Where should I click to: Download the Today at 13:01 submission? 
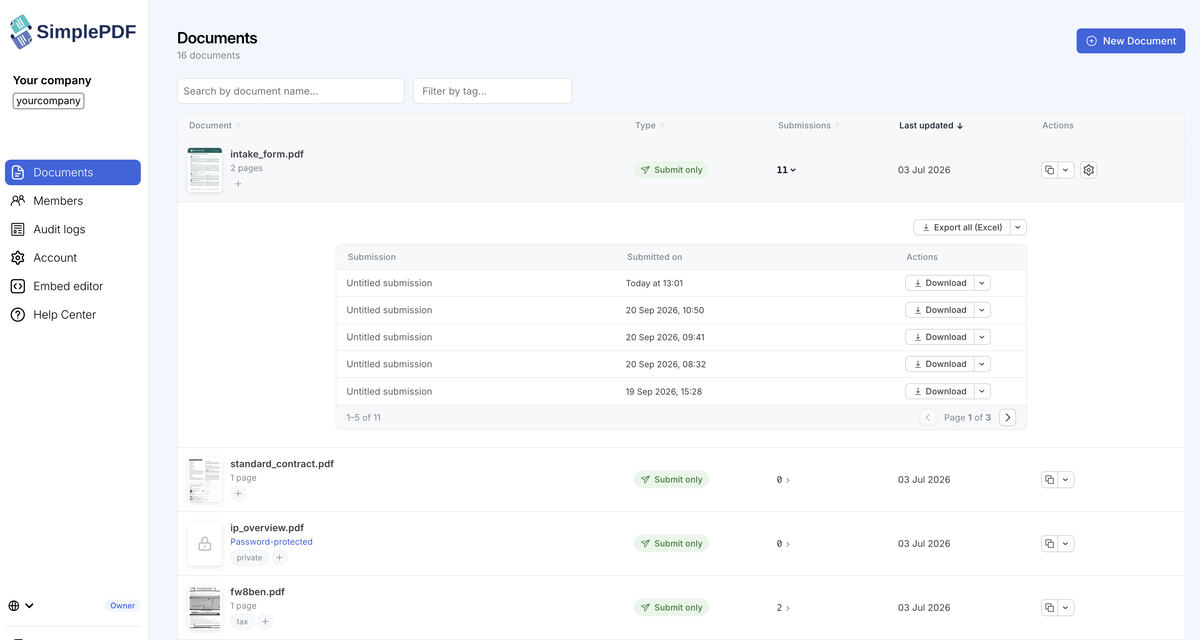click(940, 283)
